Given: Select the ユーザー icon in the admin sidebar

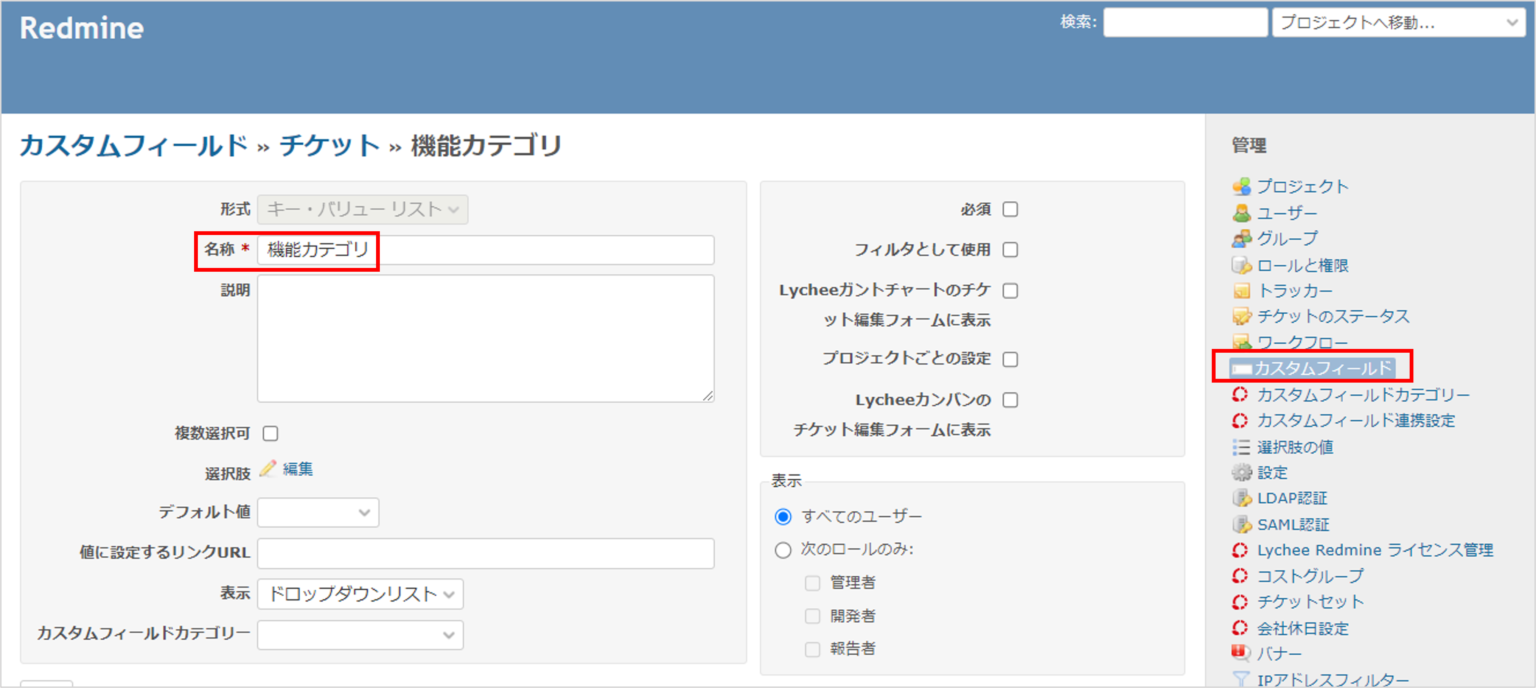Looking at the screenshot, I should [1240, 212].
